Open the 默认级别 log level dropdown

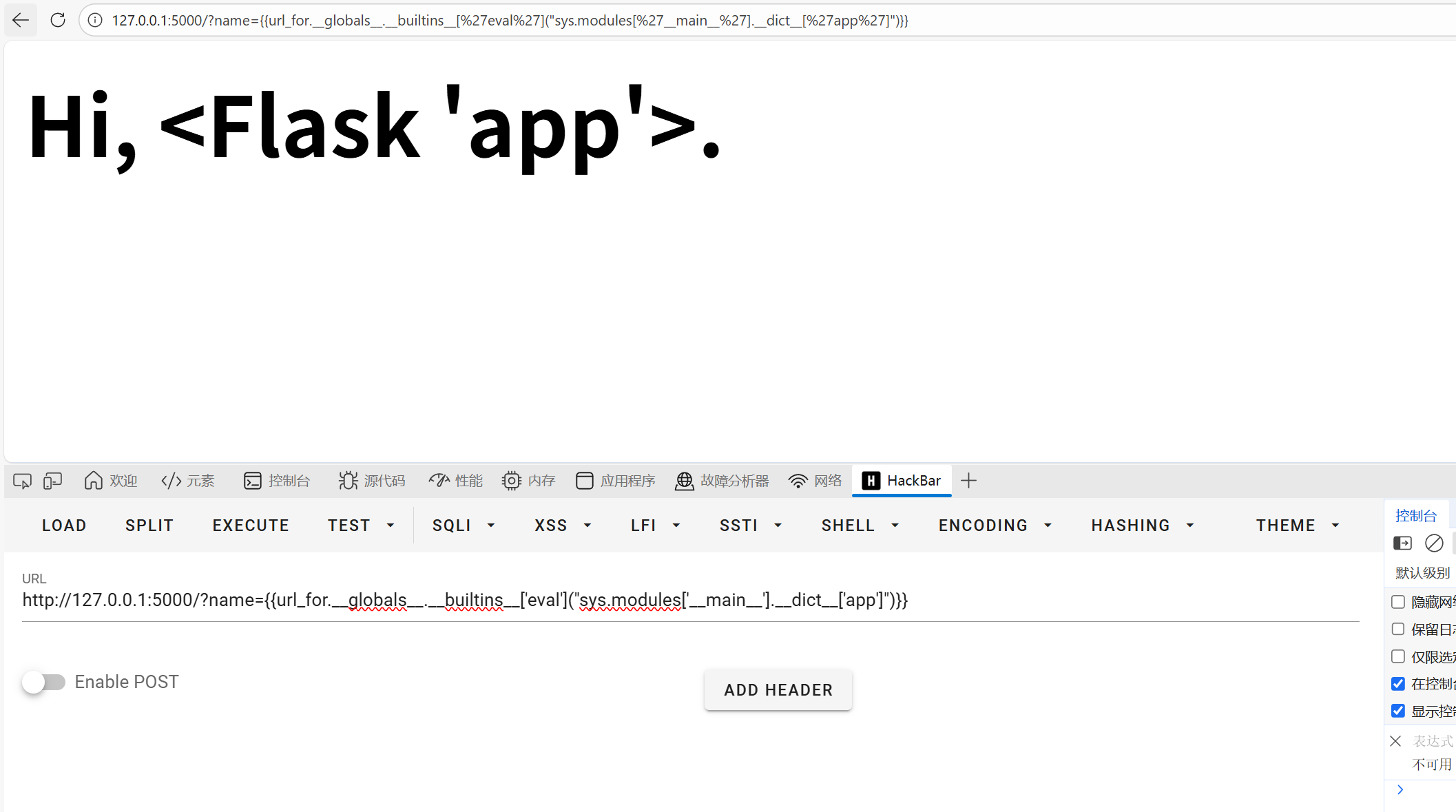pos(1422,572)
